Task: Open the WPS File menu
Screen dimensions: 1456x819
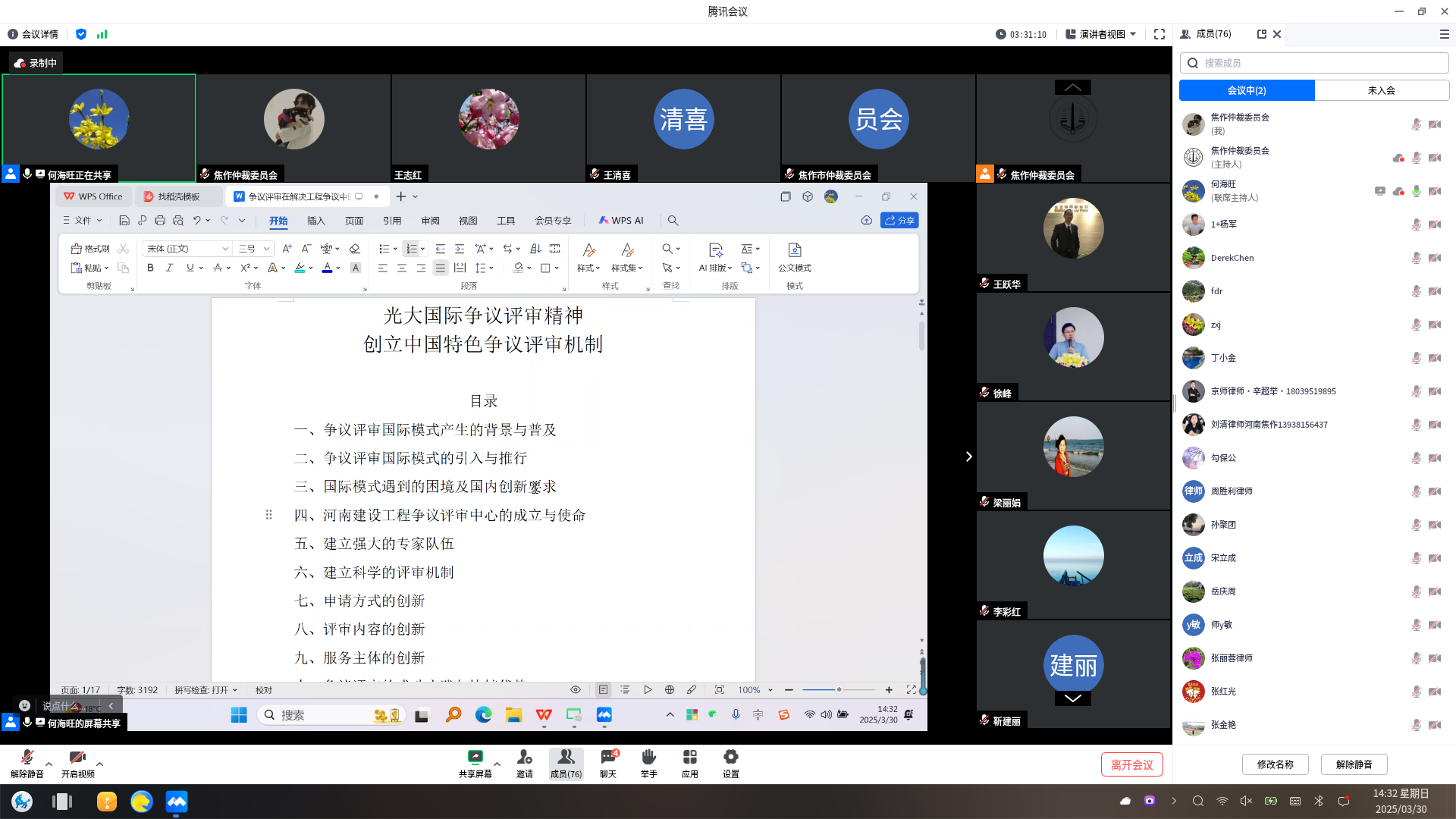Action: (x=82, y=221)
